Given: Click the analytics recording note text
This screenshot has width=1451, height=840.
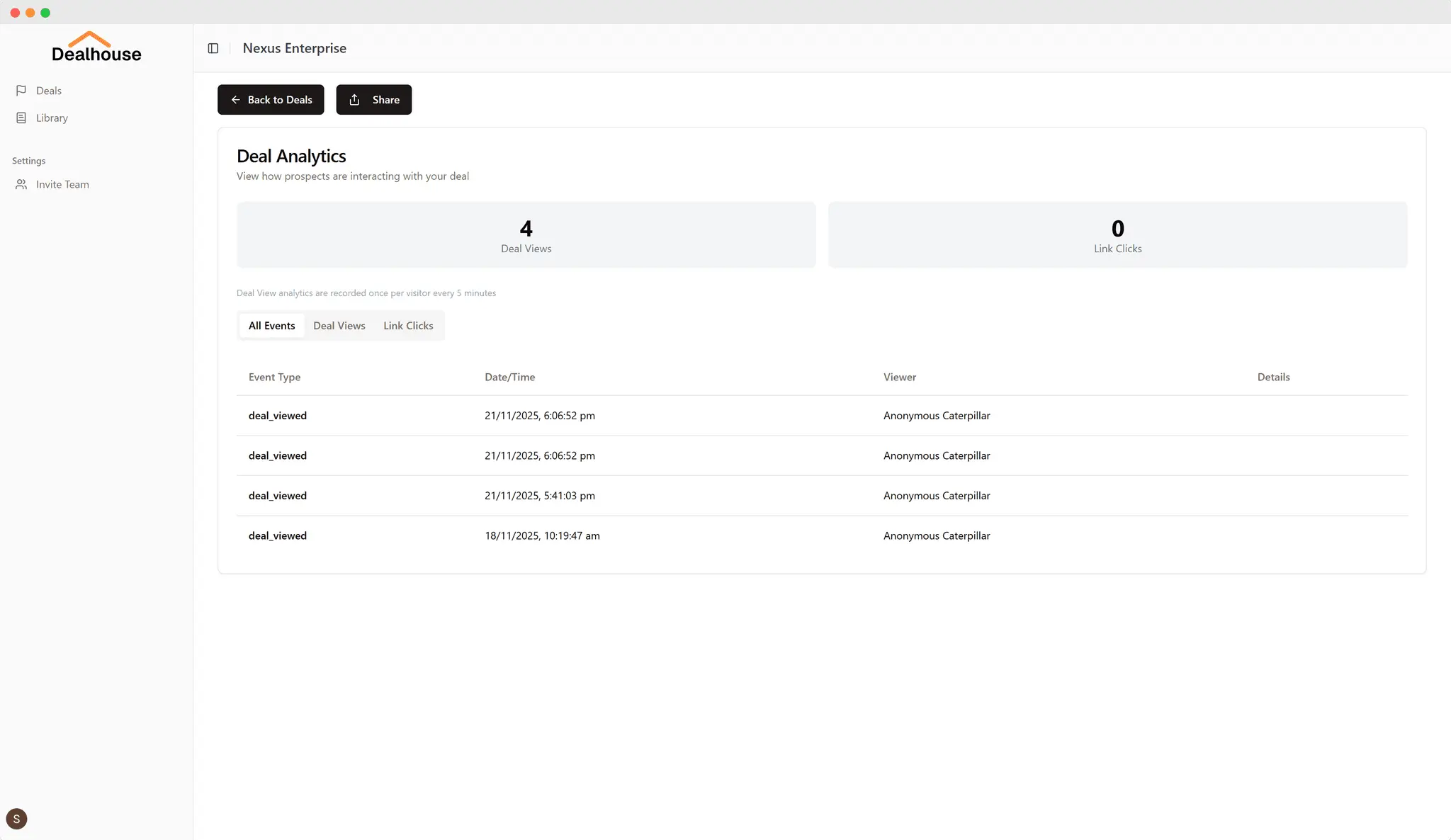Looking at the screenshot, I should point(366,293).
